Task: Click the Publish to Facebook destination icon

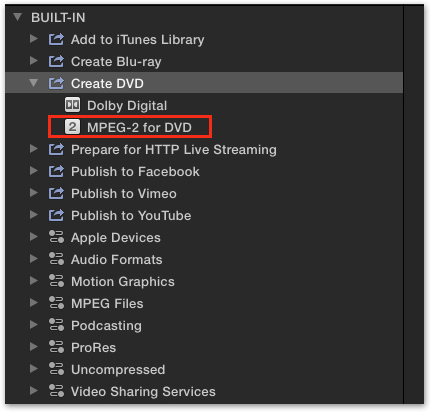Action: [x=56, y=171]
